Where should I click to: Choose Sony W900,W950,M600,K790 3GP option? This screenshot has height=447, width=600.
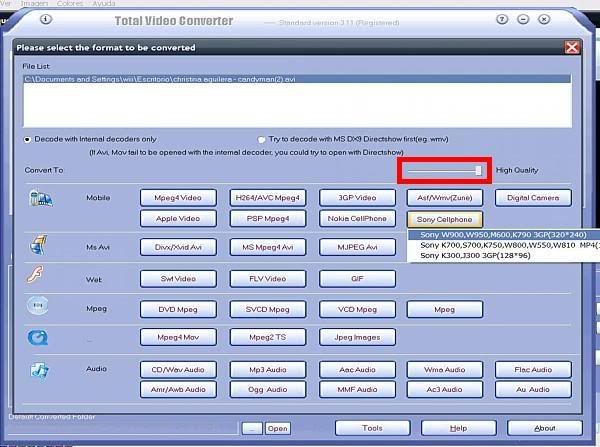(503, 235)
